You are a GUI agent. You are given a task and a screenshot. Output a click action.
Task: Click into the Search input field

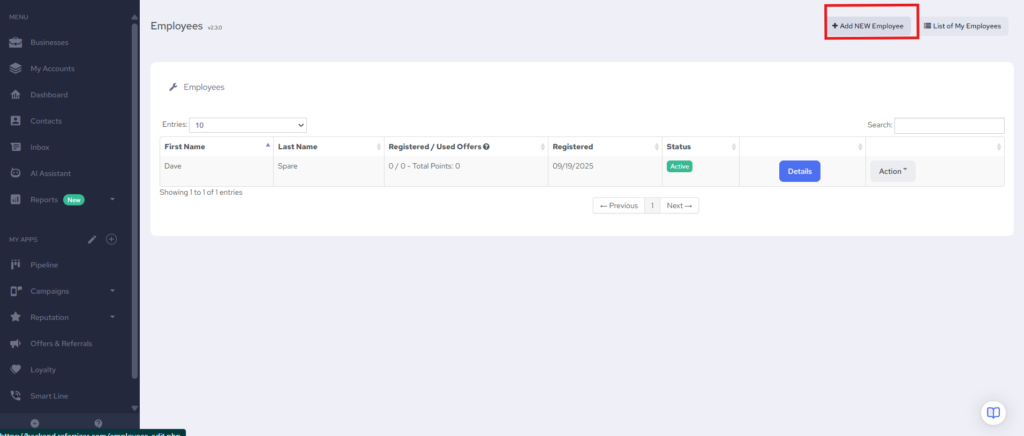click(x=948, y=126)
